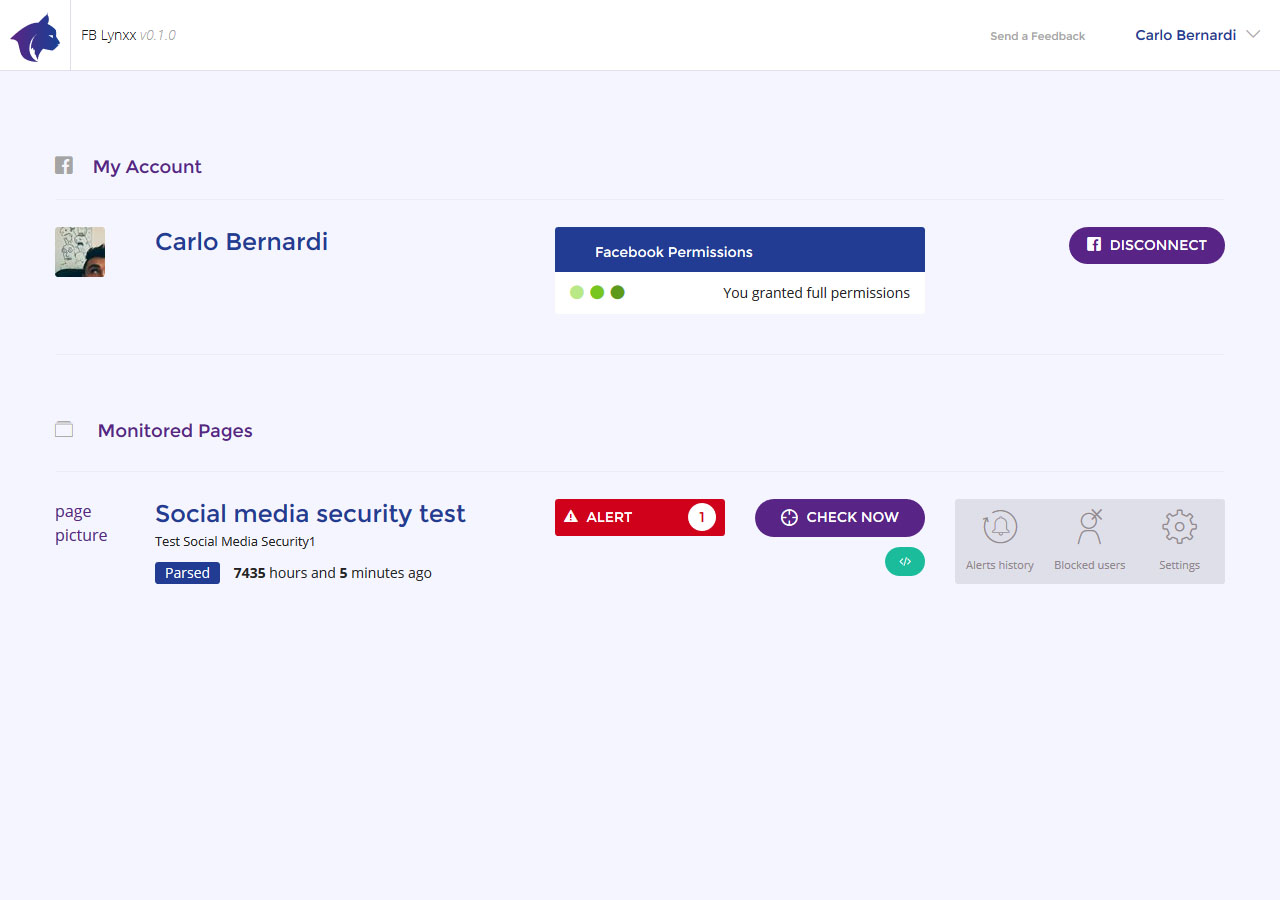The width and height of the screenshot is (1280, 900).
Task: Click the 'Test Social Media Security1' subtitle
Action: [x=235, y=542]
